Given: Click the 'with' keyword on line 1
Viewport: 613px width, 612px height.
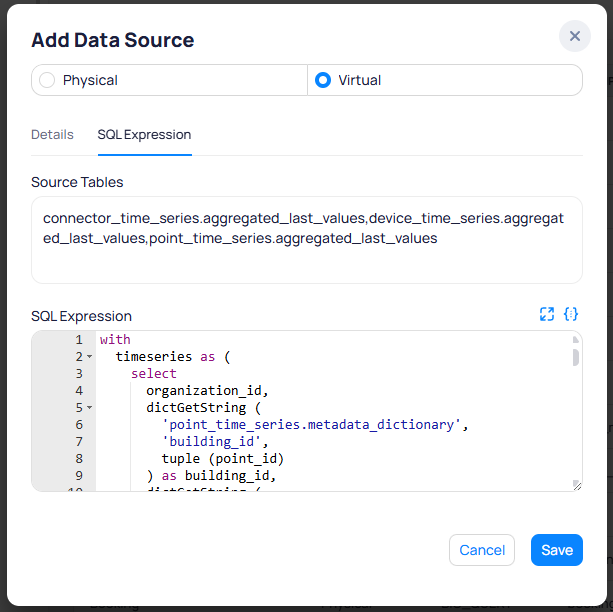Looking at the screenshot, I should (x=115, y=339).
